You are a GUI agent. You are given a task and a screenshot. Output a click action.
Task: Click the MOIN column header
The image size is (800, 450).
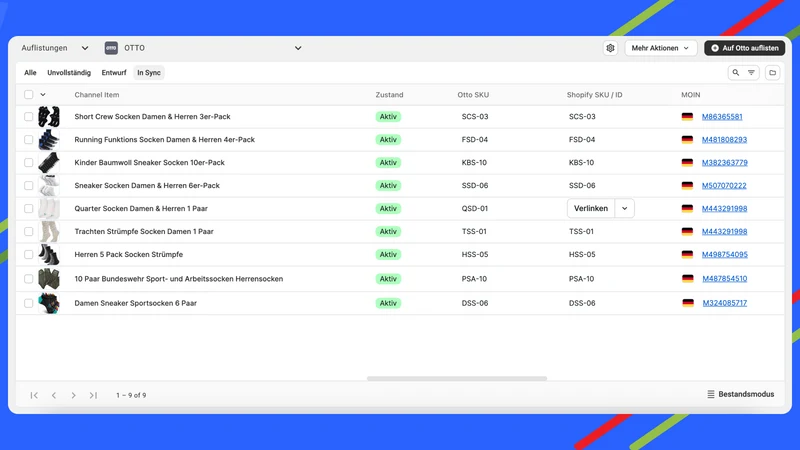pyautogui.click(x=690, y=95)
